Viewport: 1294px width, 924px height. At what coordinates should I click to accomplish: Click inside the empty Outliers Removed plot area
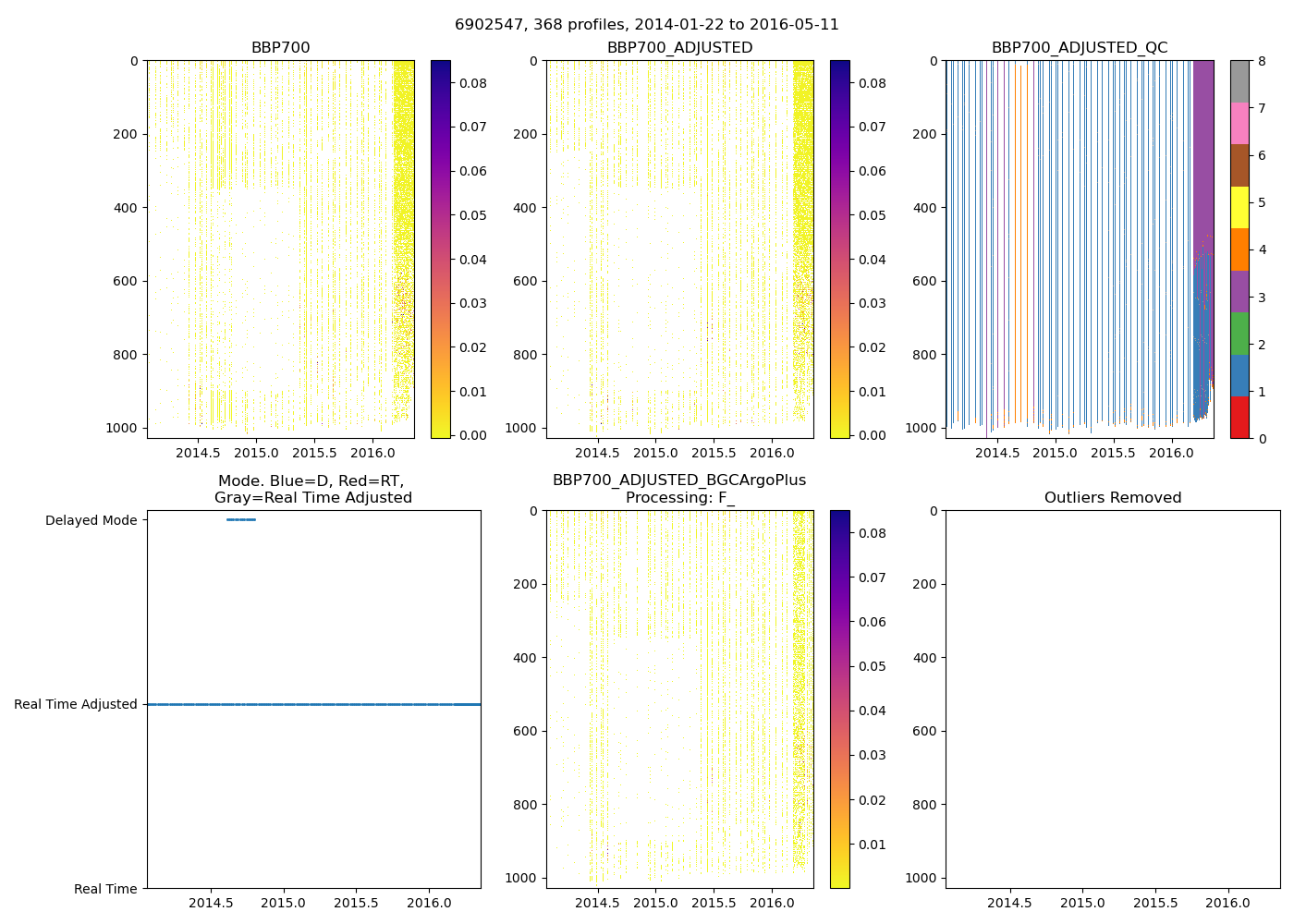point(1113,699)
